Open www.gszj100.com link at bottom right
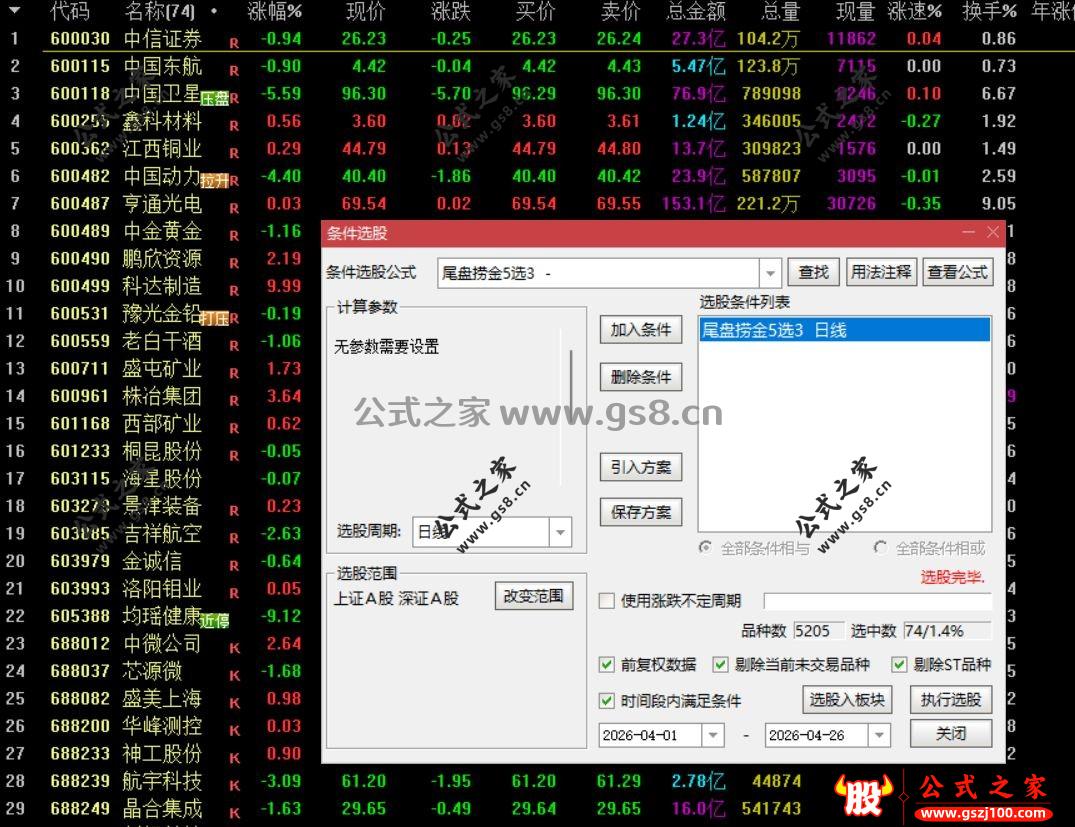The image size is (1075, 827). tap(984, 814)
